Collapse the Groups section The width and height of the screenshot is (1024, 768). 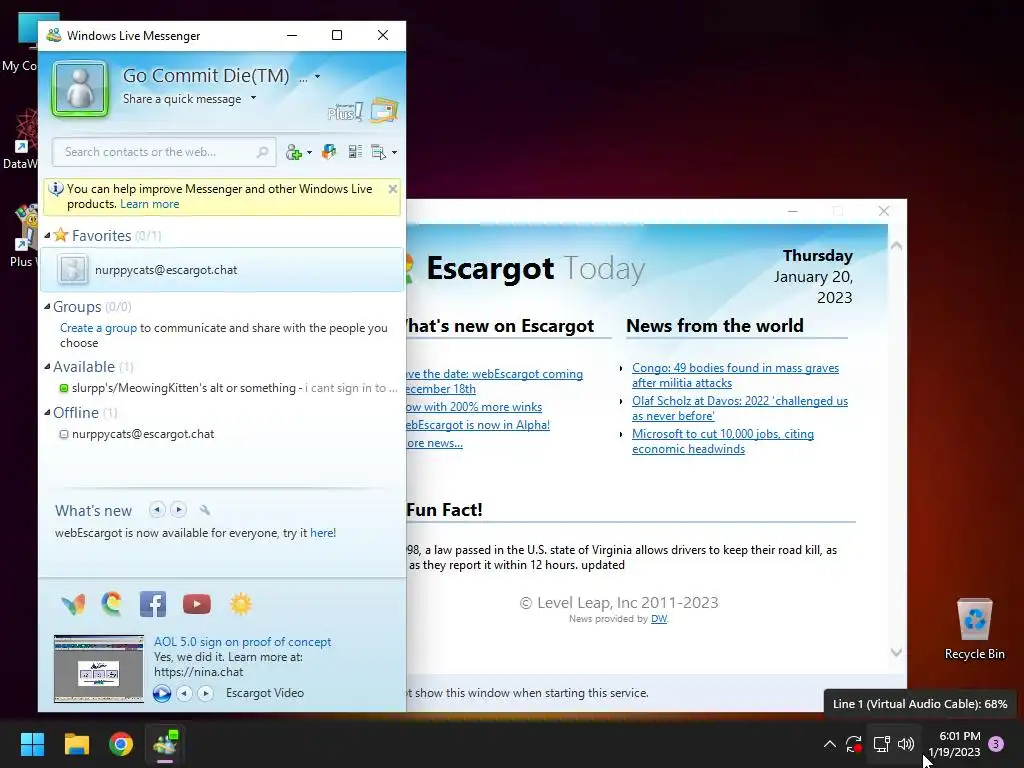click(47, 306)
